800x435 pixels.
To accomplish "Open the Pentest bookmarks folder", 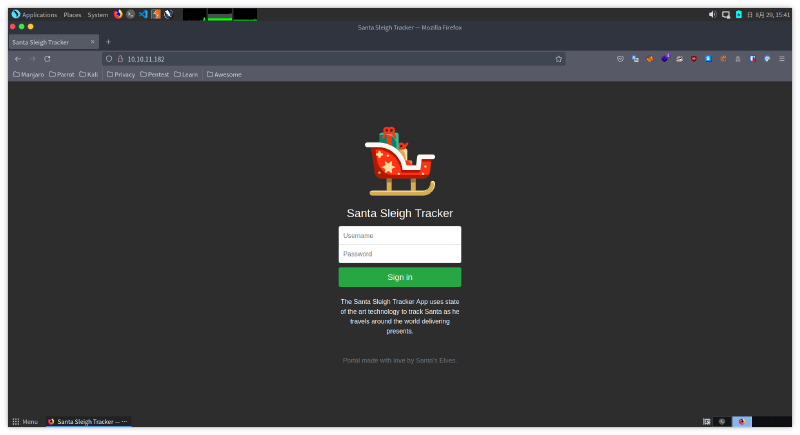I will pos(155,74).
